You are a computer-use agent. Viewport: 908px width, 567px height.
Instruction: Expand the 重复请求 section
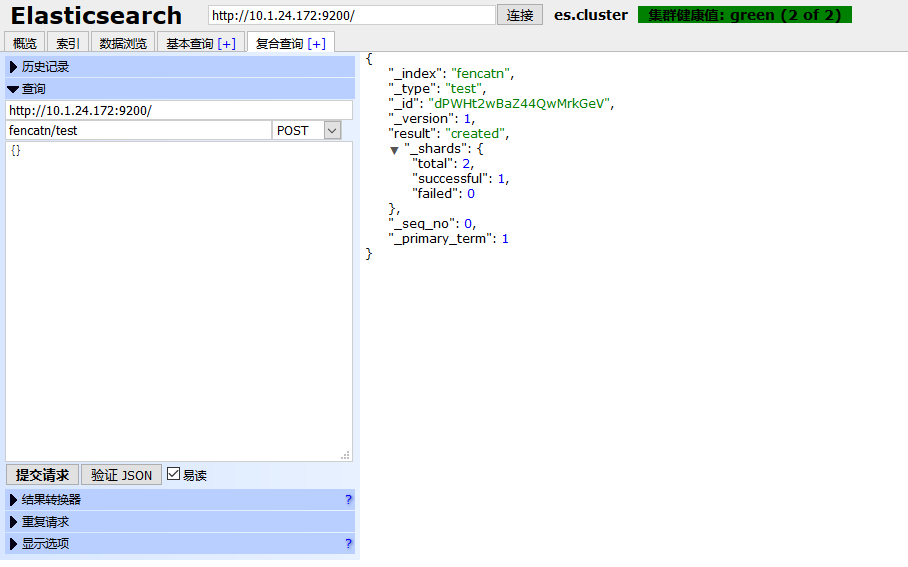click(180, 522)
